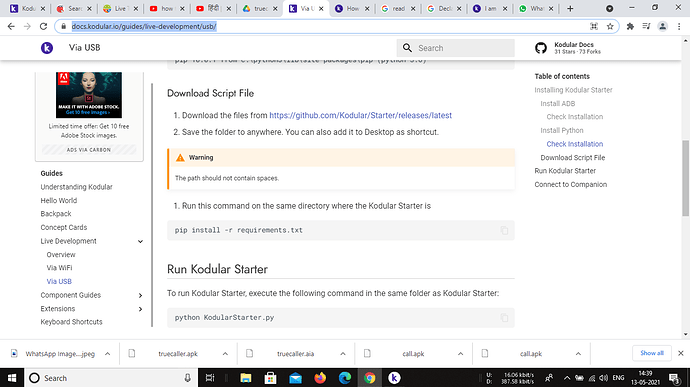
Task: Jump to Install ADB in contents
Action: 558,103
